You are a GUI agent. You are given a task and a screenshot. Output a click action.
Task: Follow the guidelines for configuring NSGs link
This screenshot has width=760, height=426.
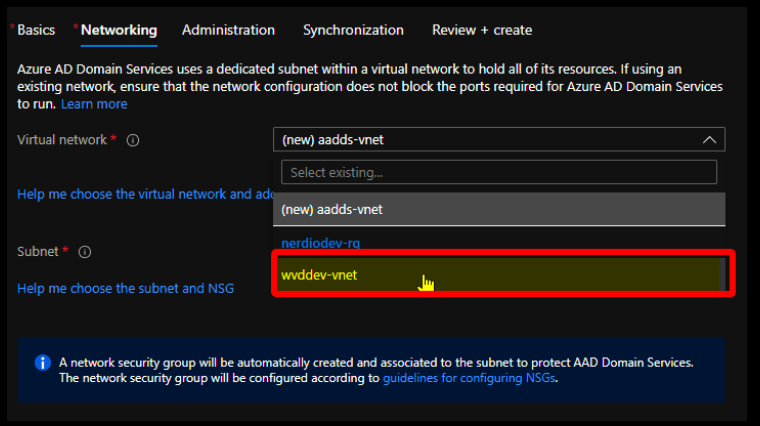(x=469, y=378)
